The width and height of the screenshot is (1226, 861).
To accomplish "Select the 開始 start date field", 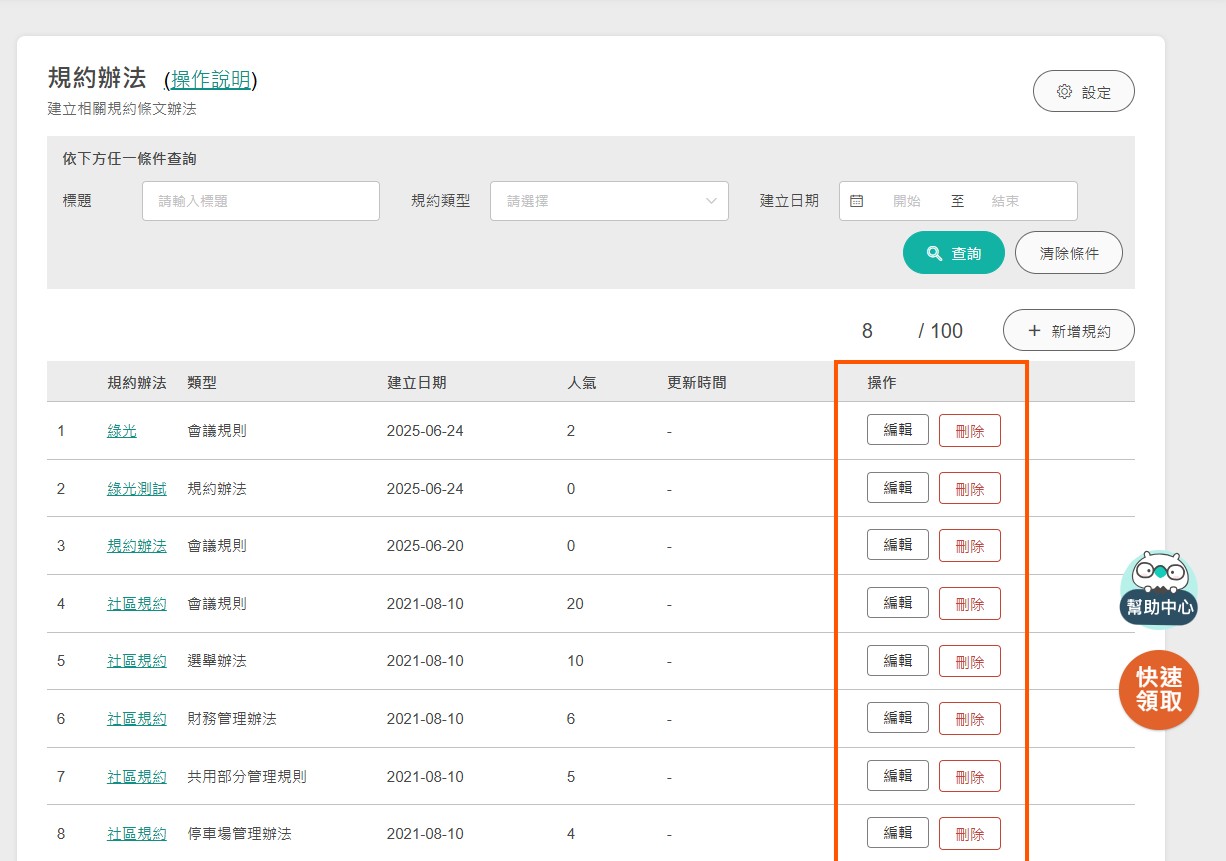I will (x=906, y=201).
